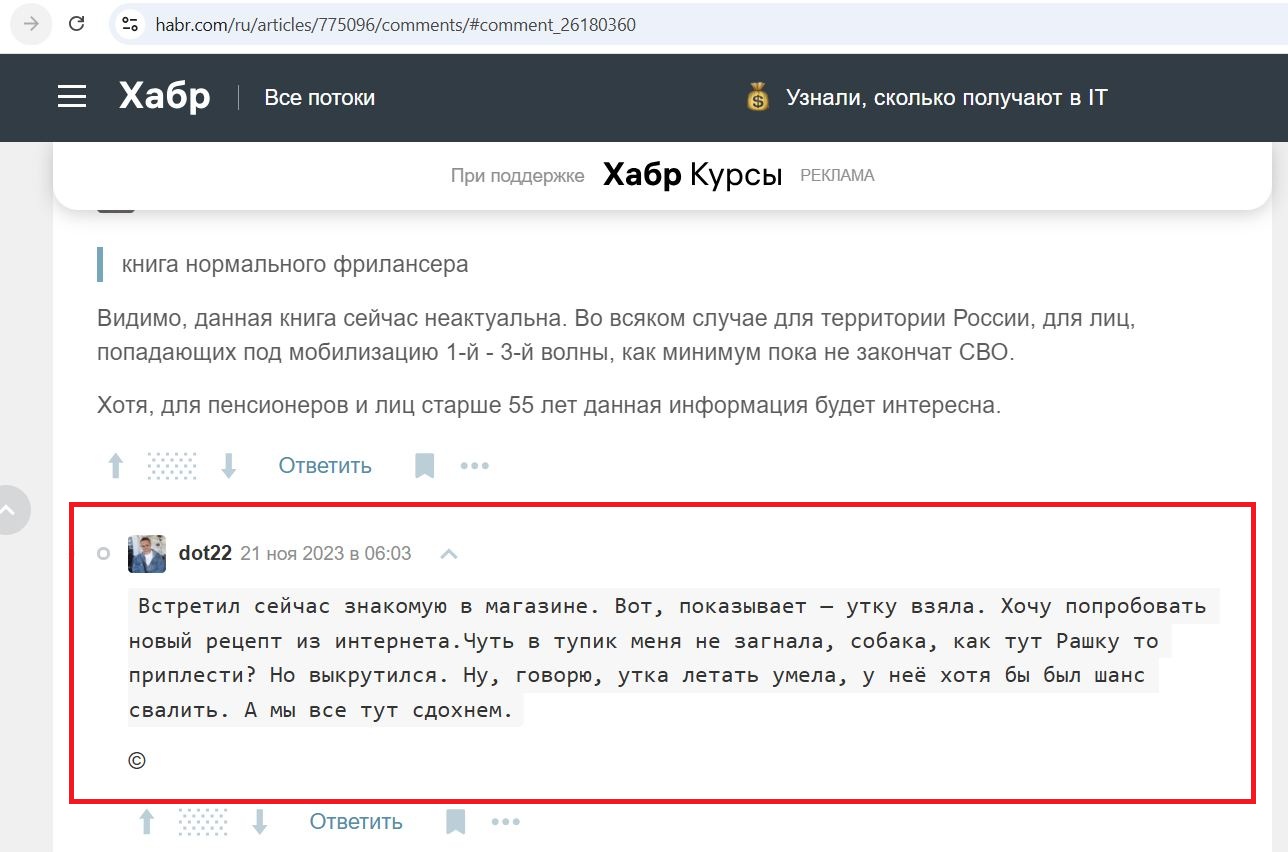Downvote the first comment
1288x852 pixels.
[229, 465]
